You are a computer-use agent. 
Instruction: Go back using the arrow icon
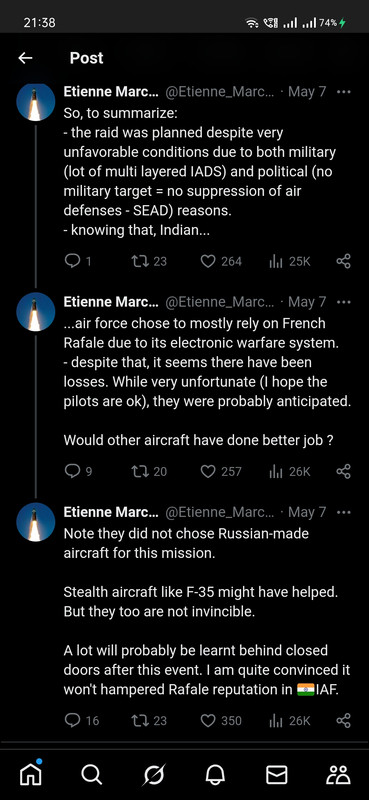(x=25, y=58)
